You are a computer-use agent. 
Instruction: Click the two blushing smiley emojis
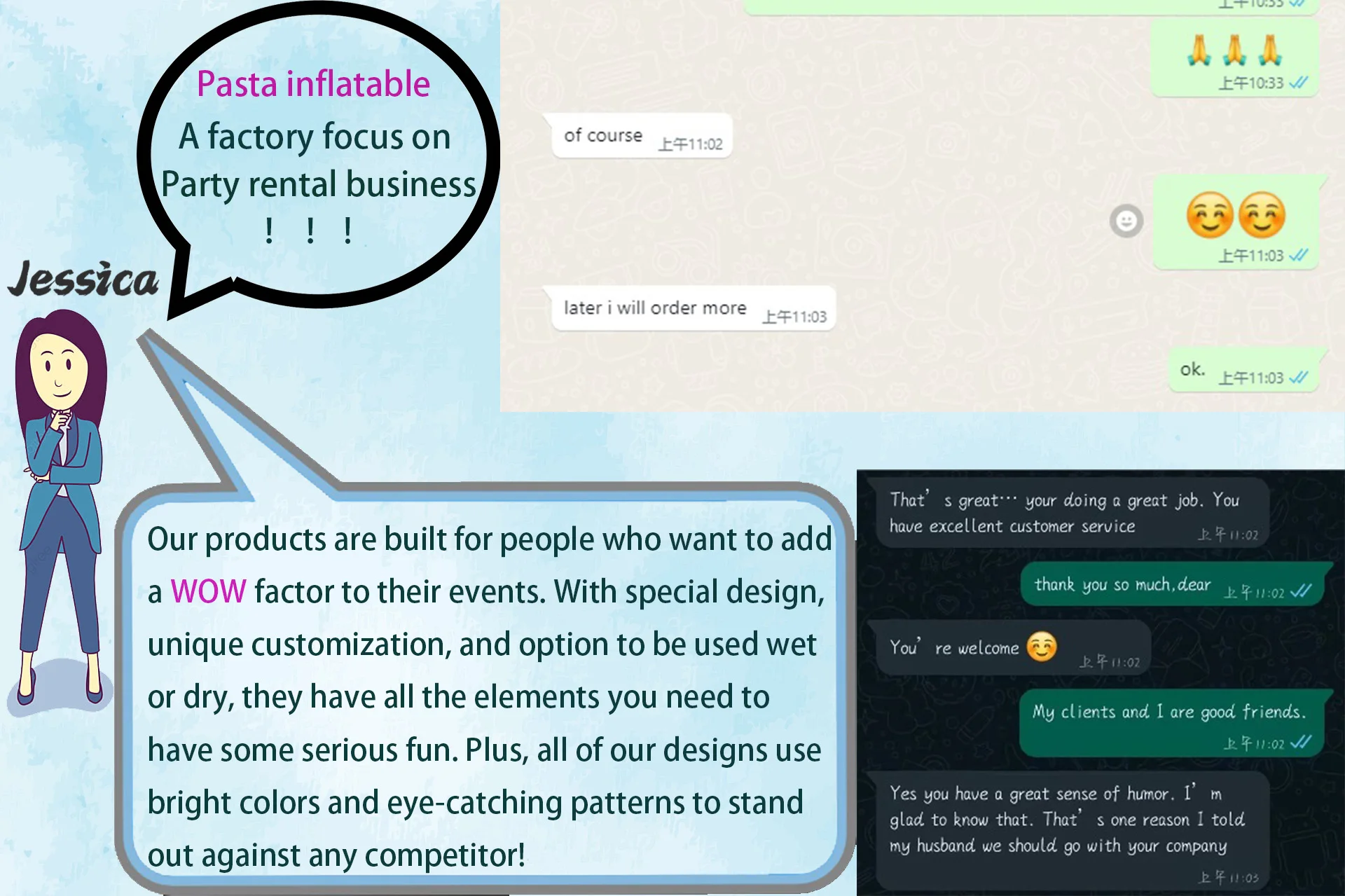[1236, 215]
